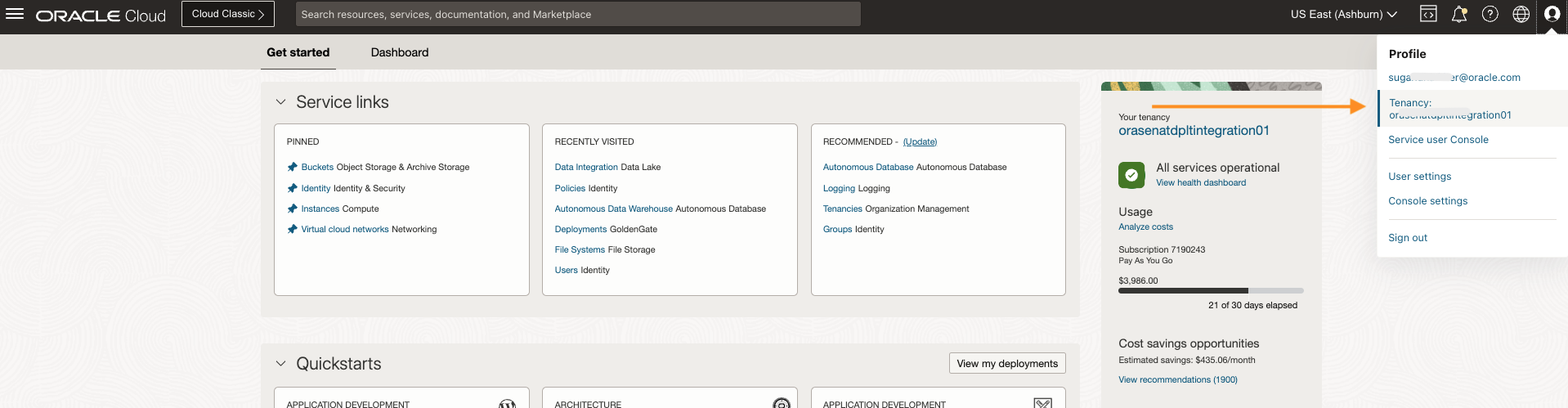This screenshot has height=408, width=1568.
Task: Open the Instances pinned link
Action: [x=320, y=208]
